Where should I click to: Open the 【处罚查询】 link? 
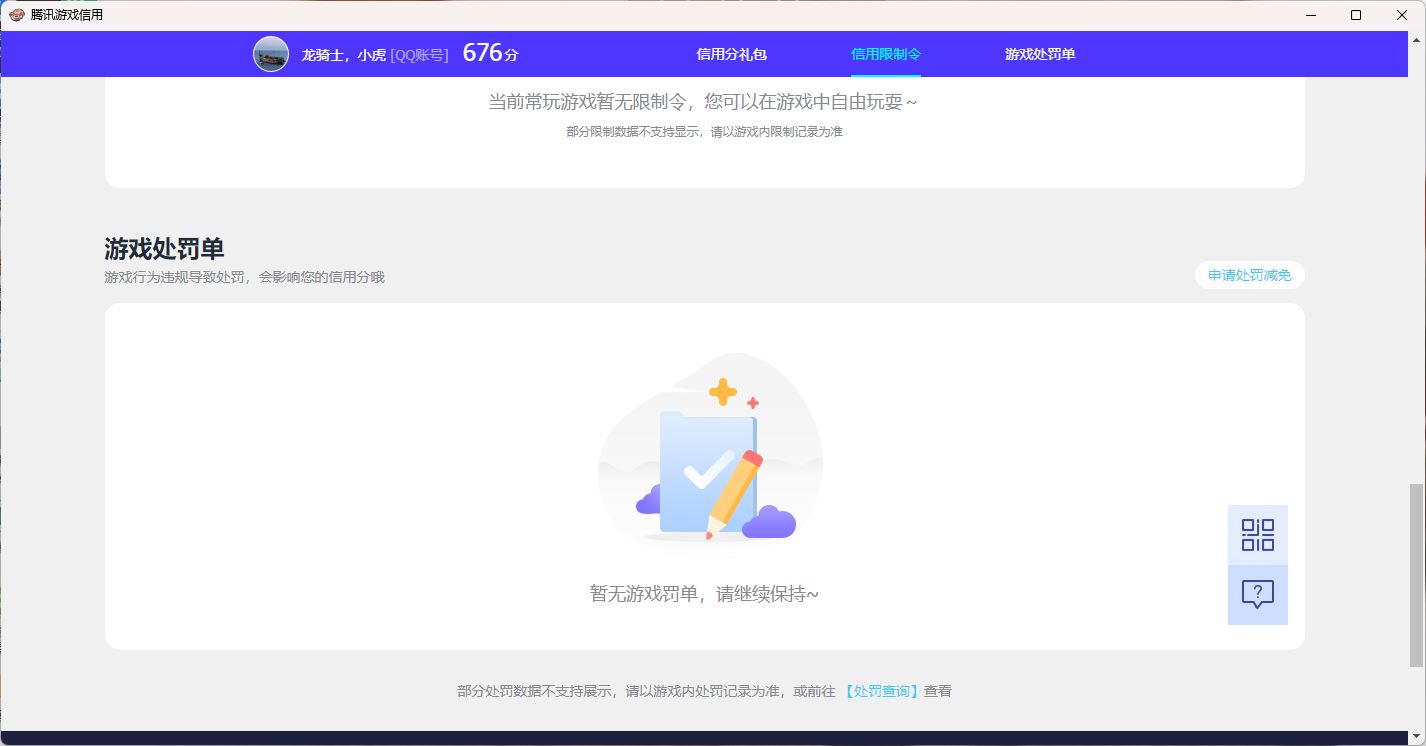pos(881,691)
